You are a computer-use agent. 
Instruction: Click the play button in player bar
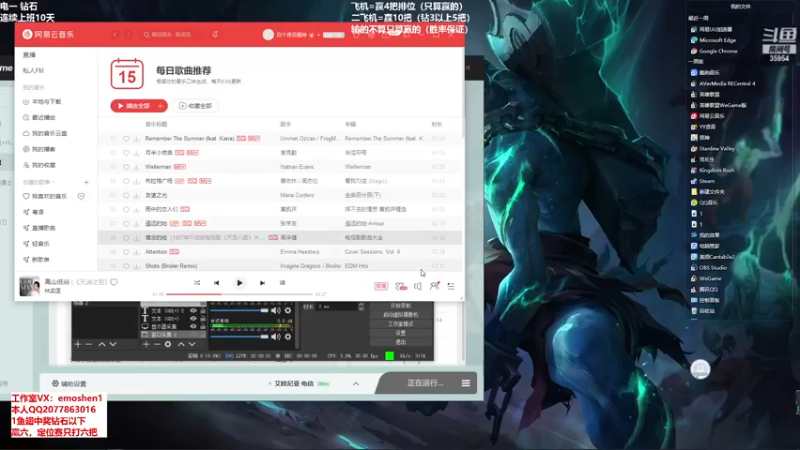pos(239,283)
